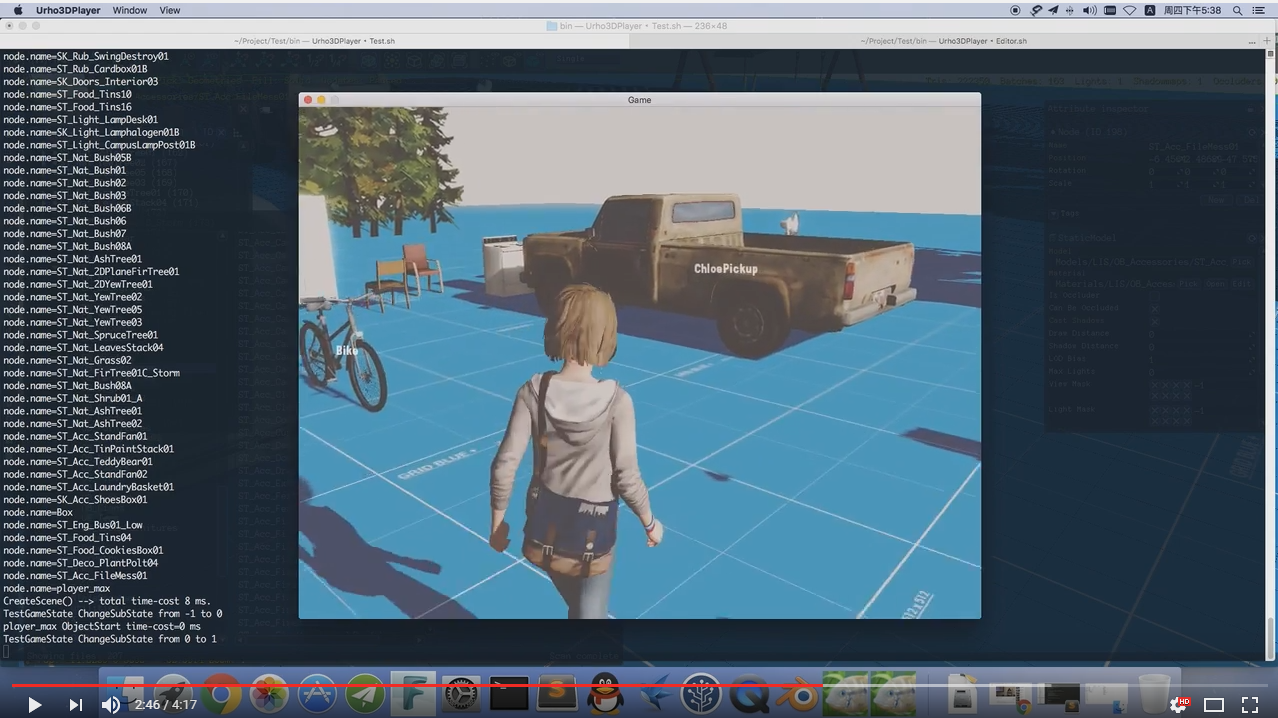Viewport: 1278px width, 718px height.
Task: Enter fullscreen on video player
Action: (1250, 705)
